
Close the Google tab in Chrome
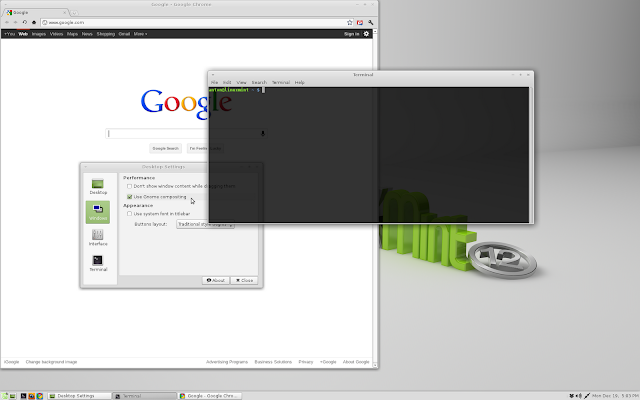point(64,13)
